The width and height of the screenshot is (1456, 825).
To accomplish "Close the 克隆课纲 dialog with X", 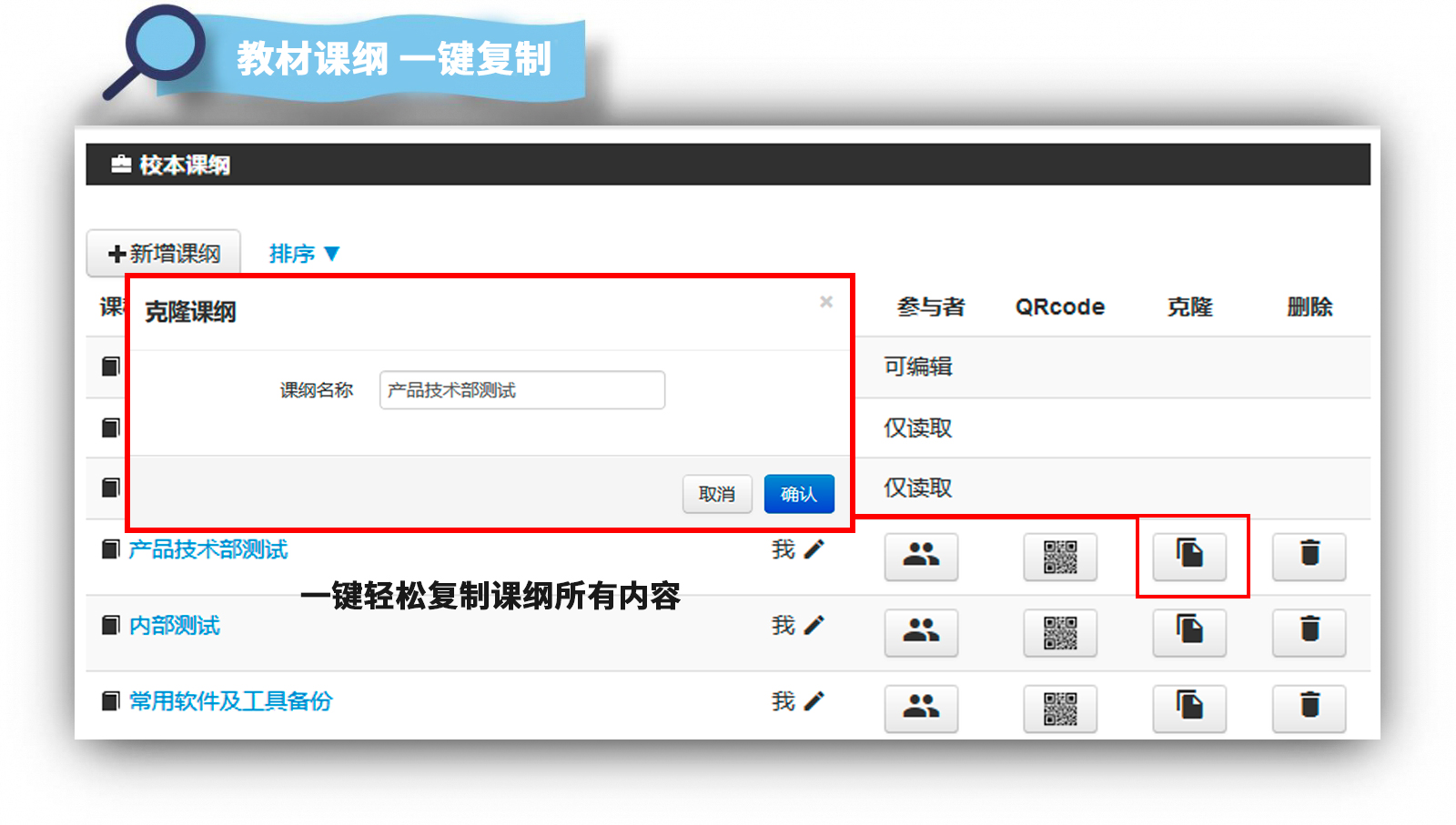I will click(825, 302).
